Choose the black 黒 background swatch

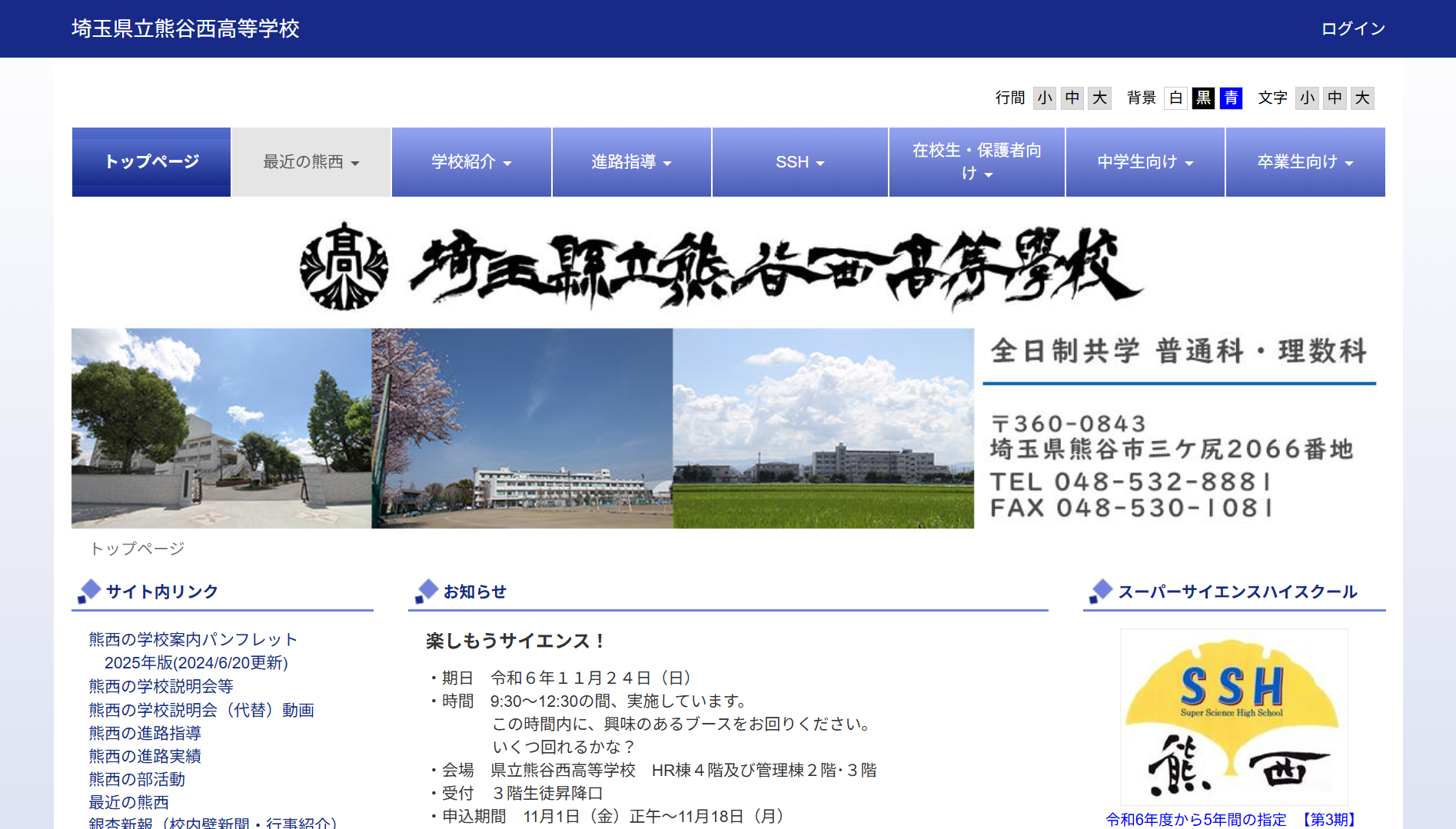(x=1203, y=98)
